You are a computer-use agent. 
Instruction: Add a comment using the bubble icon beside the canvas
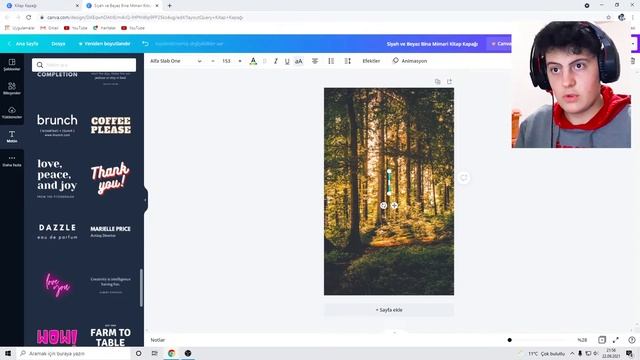click(x=464, y=178)
